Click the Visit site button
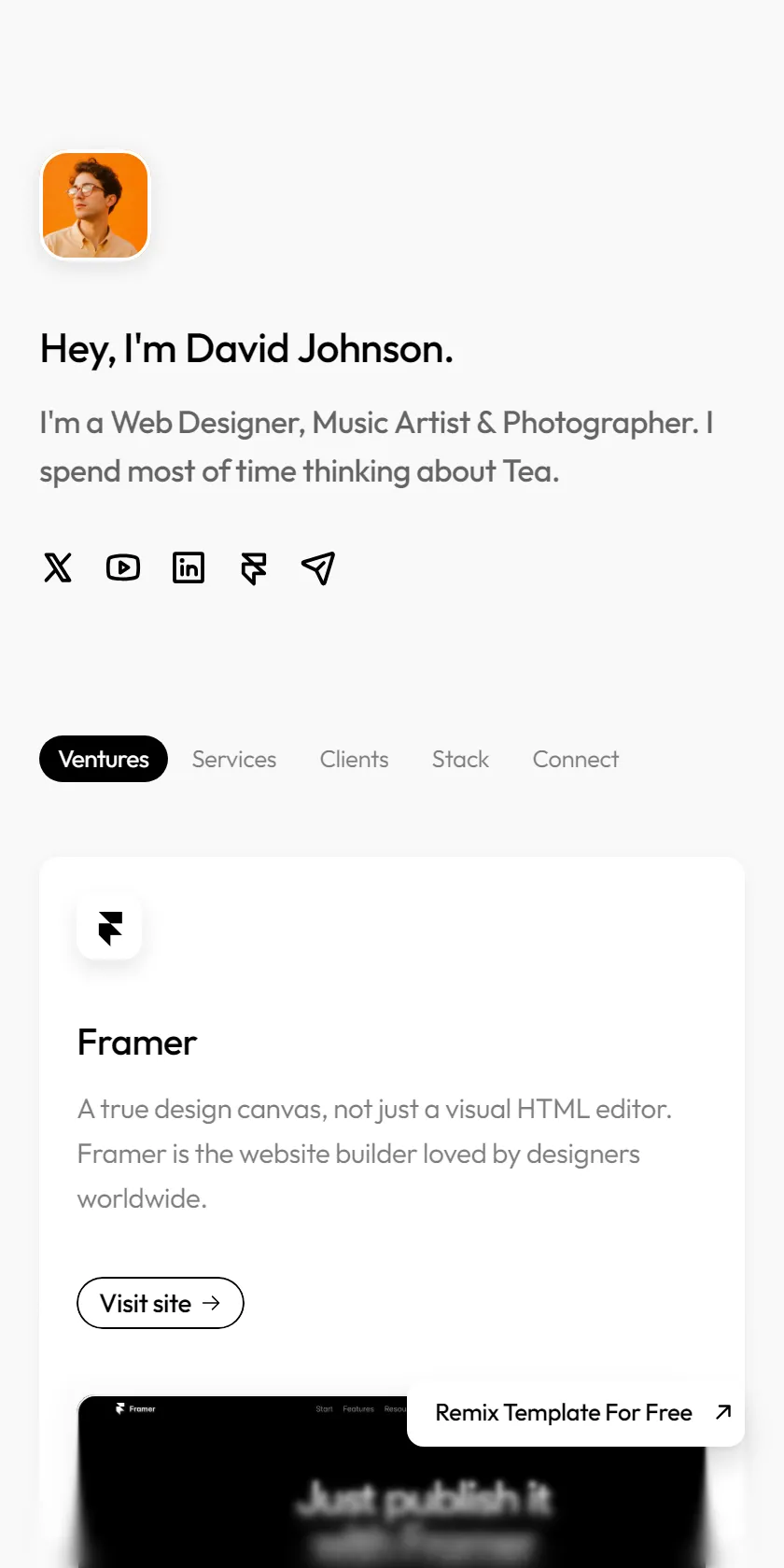 coord(161,1303)
